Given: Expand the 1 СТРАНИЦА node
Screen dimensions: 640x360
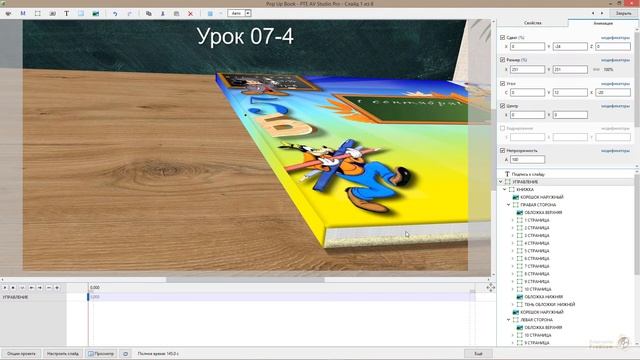Looking at the screenshot, I should [513, 220].
